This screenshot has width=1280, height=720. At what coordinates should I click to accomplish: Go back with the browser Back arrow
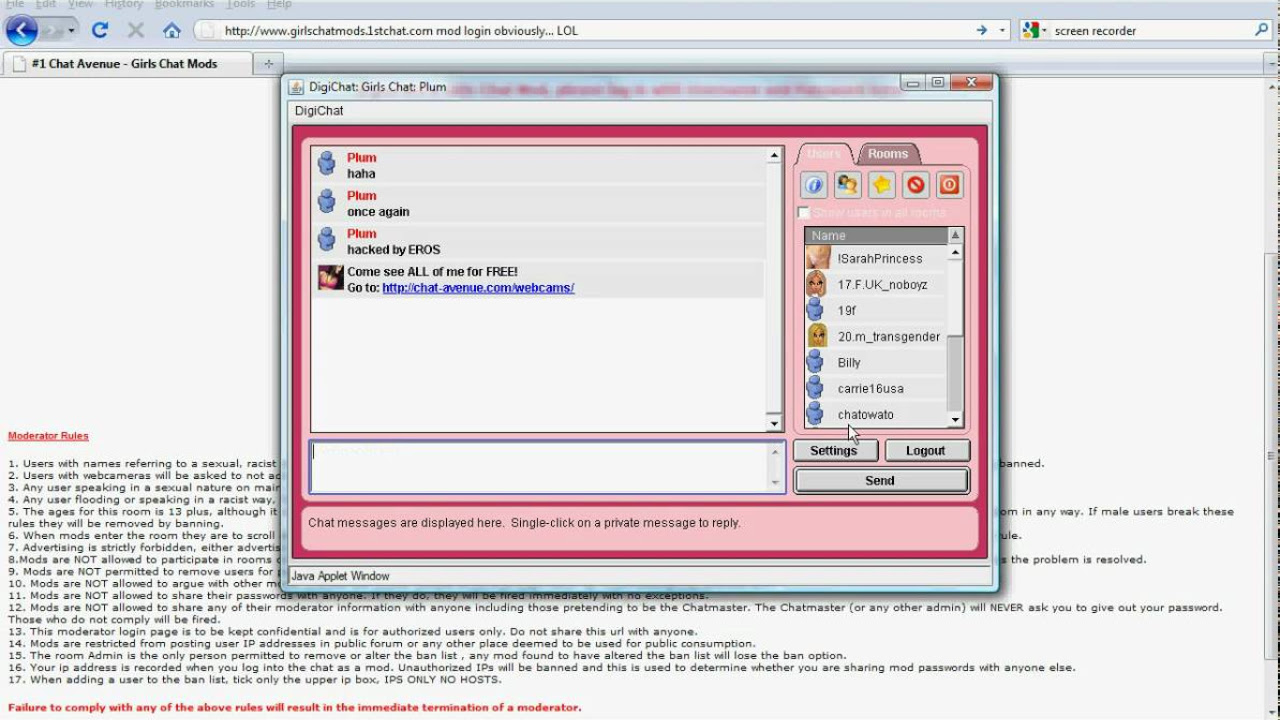[x=21, y=31]
